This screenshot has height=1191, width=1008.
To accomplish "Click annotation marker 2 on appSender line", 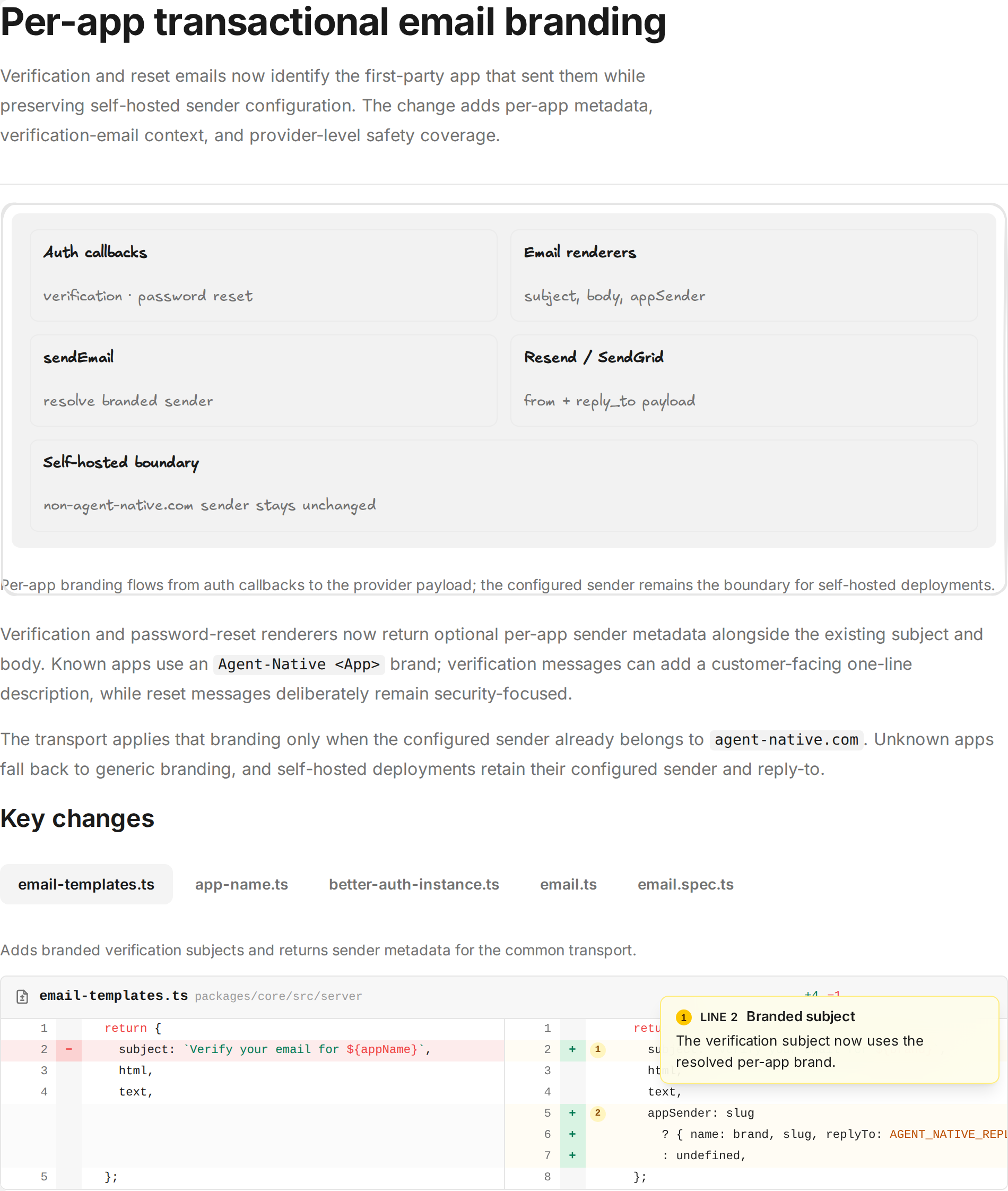I will click(598, 1112).
